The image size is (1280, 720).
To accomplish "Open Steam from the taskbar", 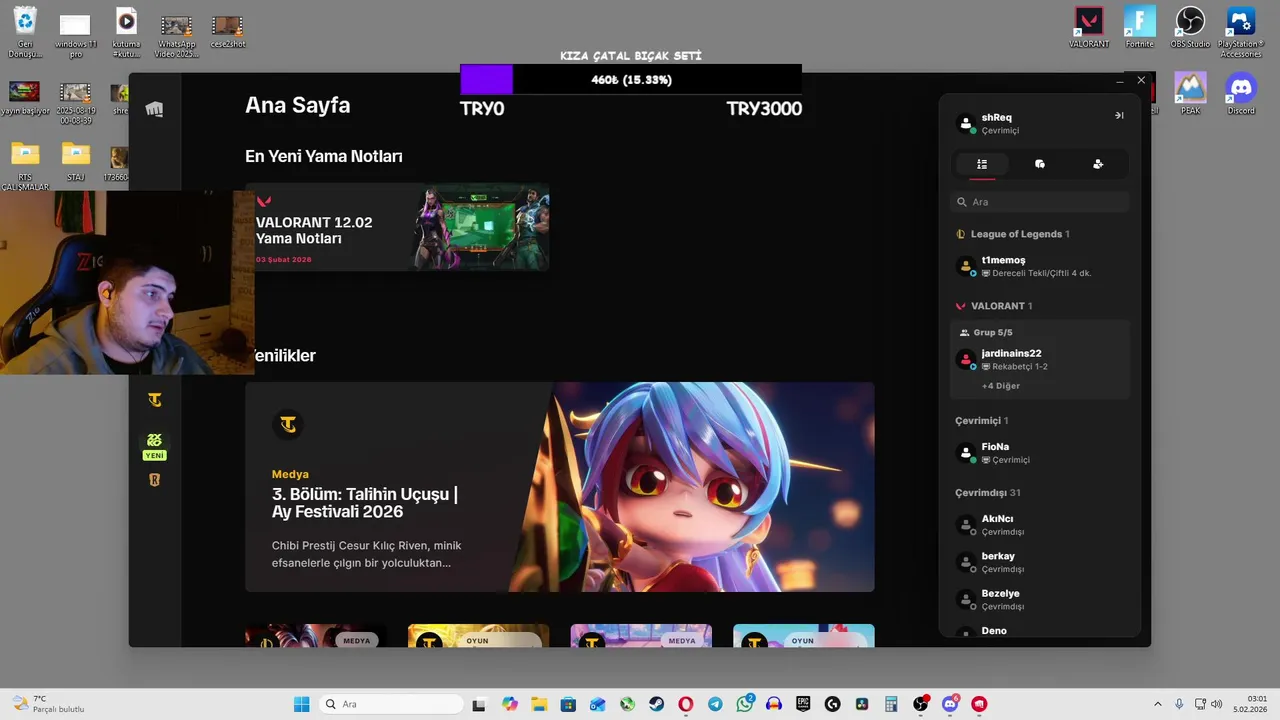I will point(656,704).
